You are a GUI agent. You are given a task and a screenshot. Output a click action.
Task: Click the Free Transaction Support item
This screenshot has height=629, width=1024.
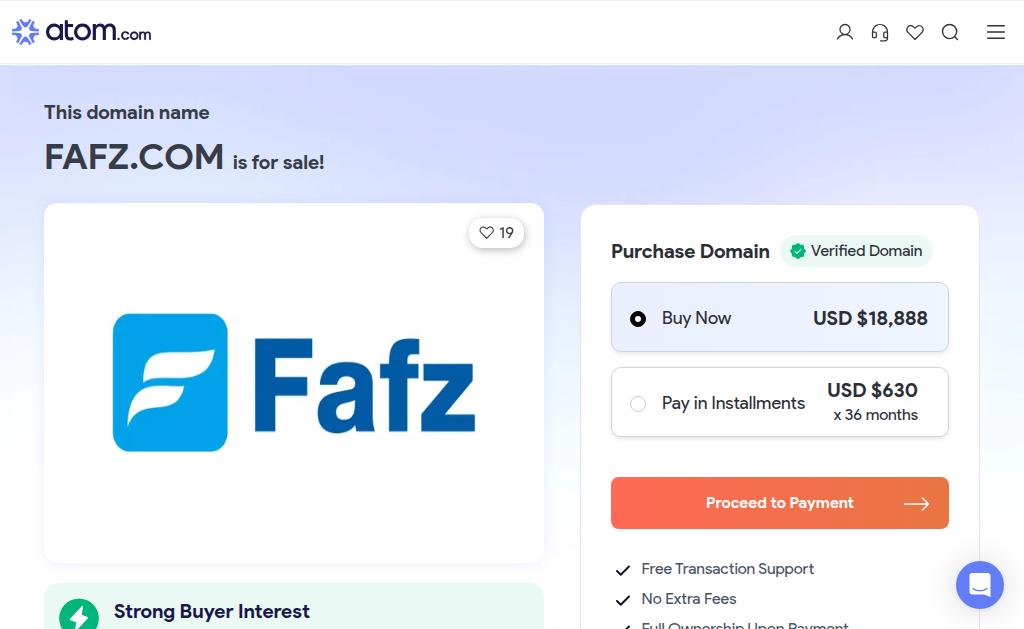click(727, 569)
